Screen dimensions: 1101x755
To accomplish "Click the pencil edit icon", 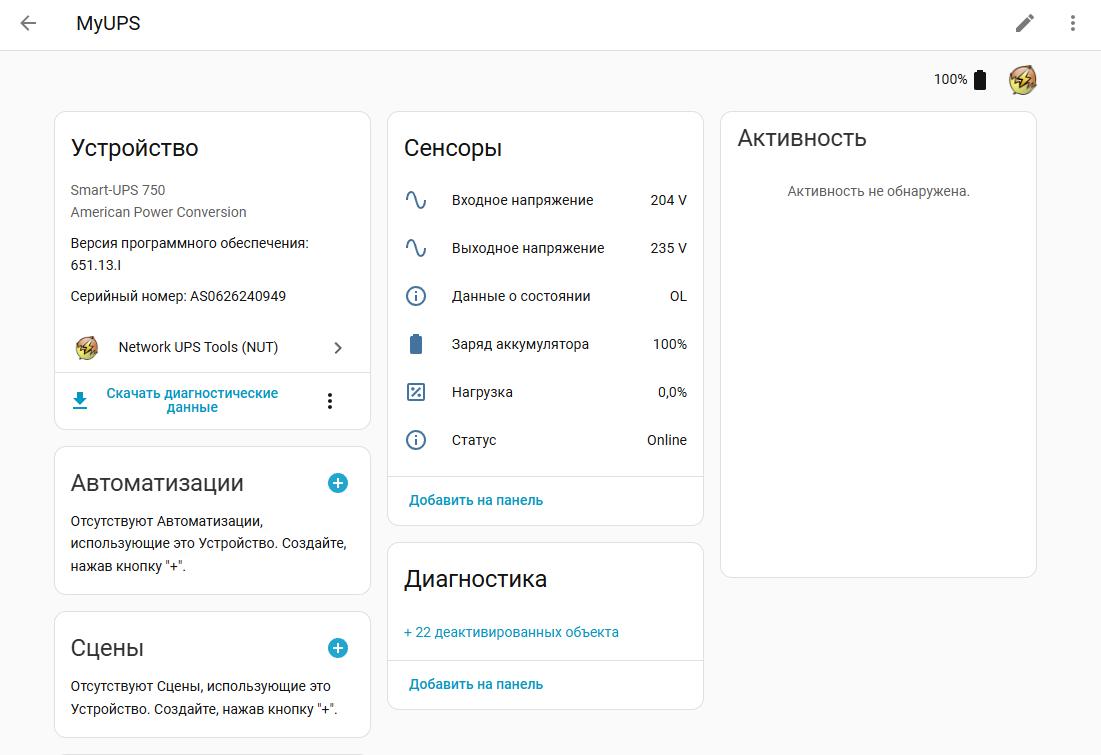I will click(x=1025, y=23).
